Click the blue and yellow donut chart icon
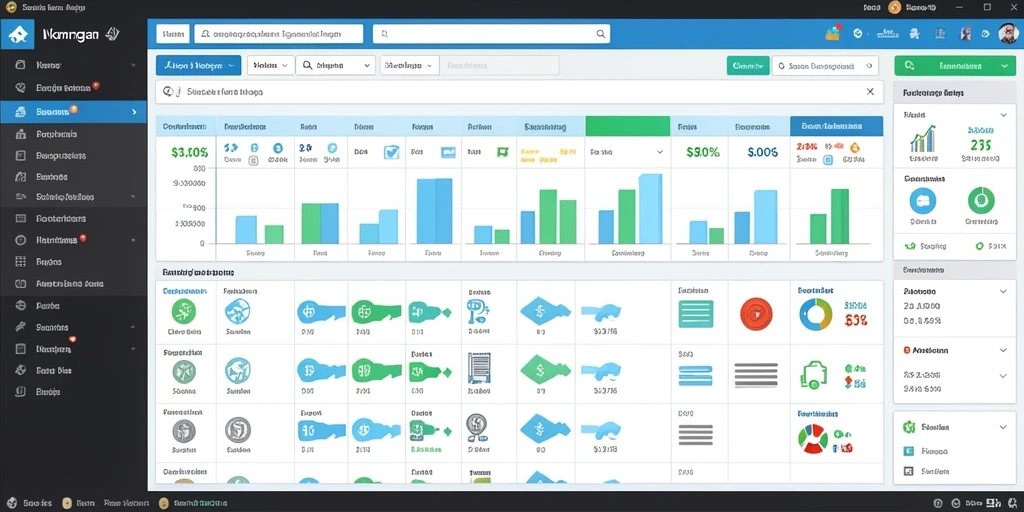This screenshot has height=512, width=1024. pos(816,314)
